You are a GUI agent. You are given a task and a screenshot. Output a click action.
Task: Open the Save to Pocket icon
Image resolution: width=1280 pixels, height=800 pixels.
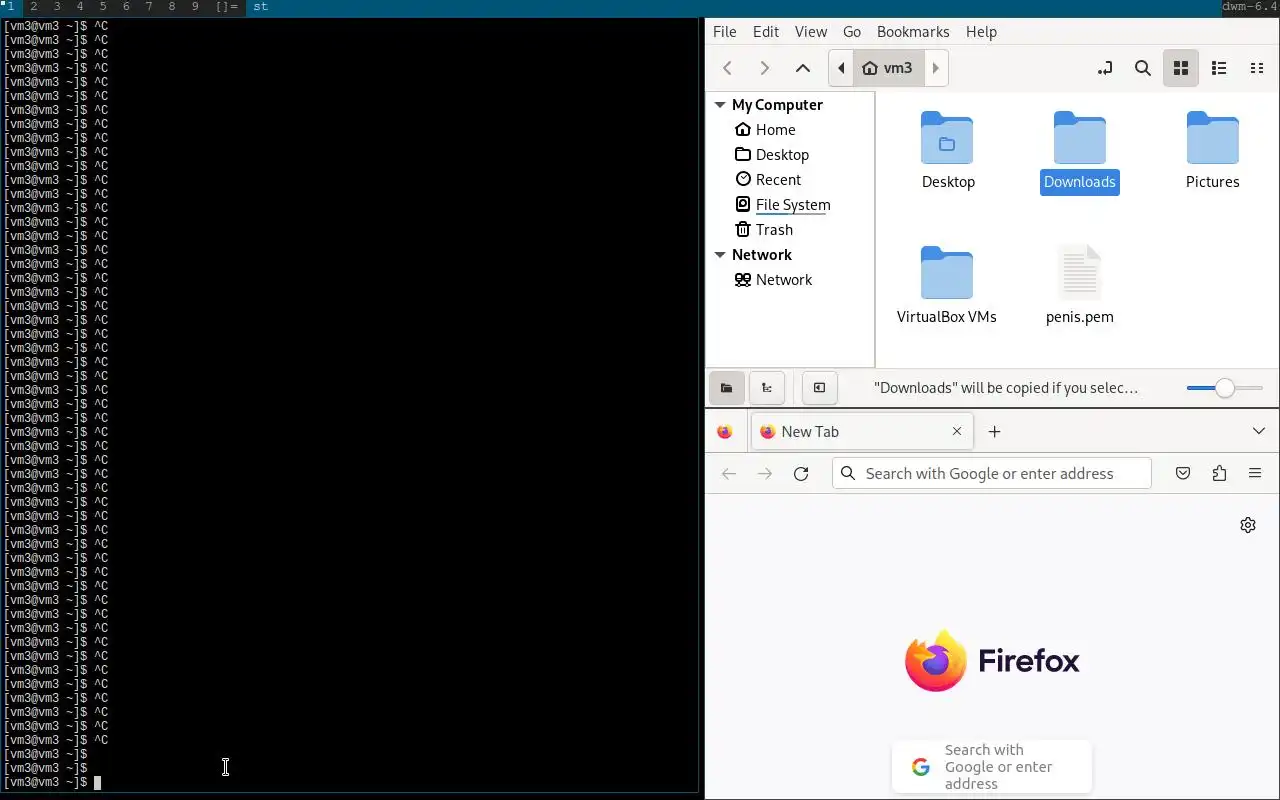[1183, 474]
